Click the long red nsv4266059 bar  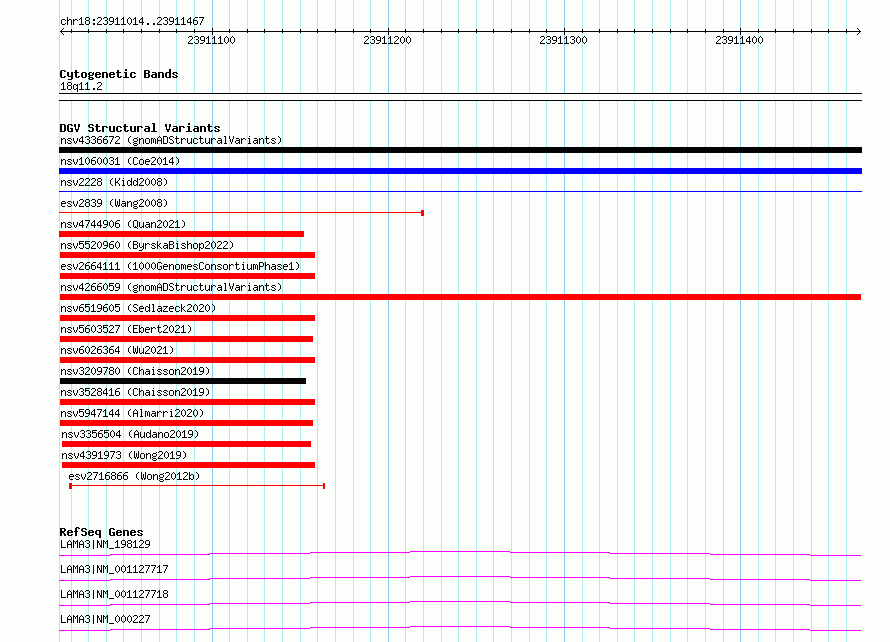460,297
